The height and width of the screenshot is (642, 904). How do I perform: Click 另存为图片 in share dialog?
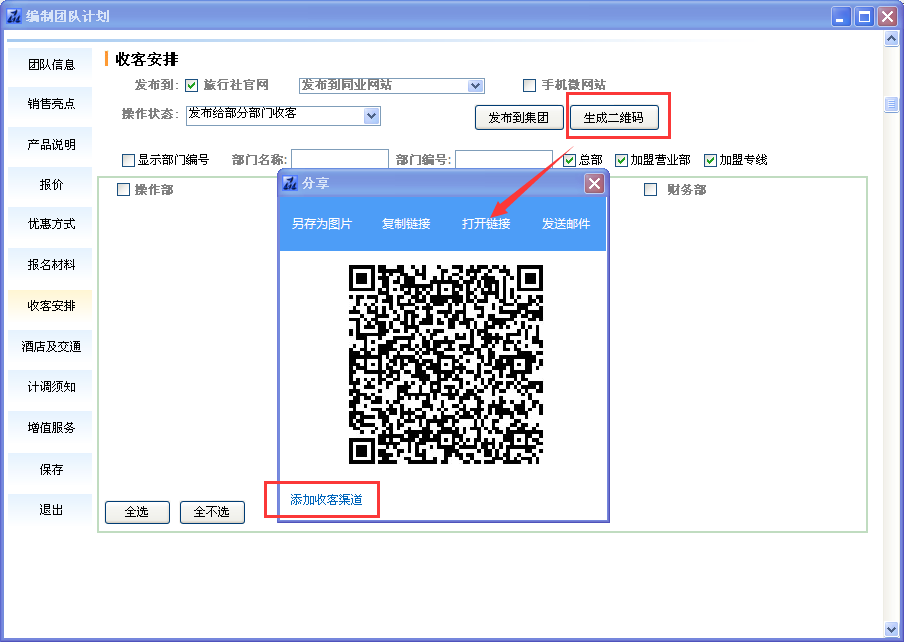322,224
